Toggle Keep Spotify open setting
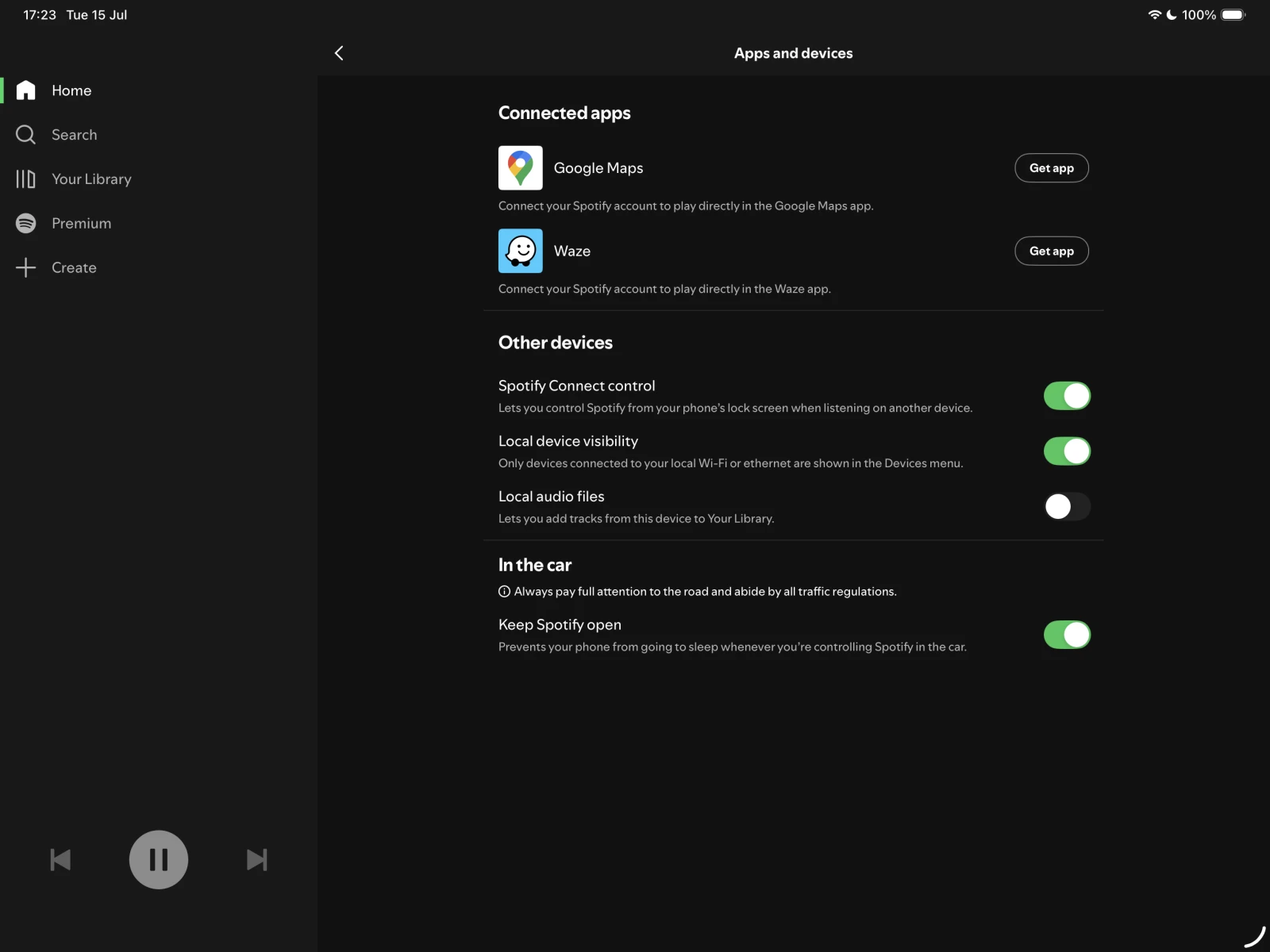 [x=1067, y=635]
